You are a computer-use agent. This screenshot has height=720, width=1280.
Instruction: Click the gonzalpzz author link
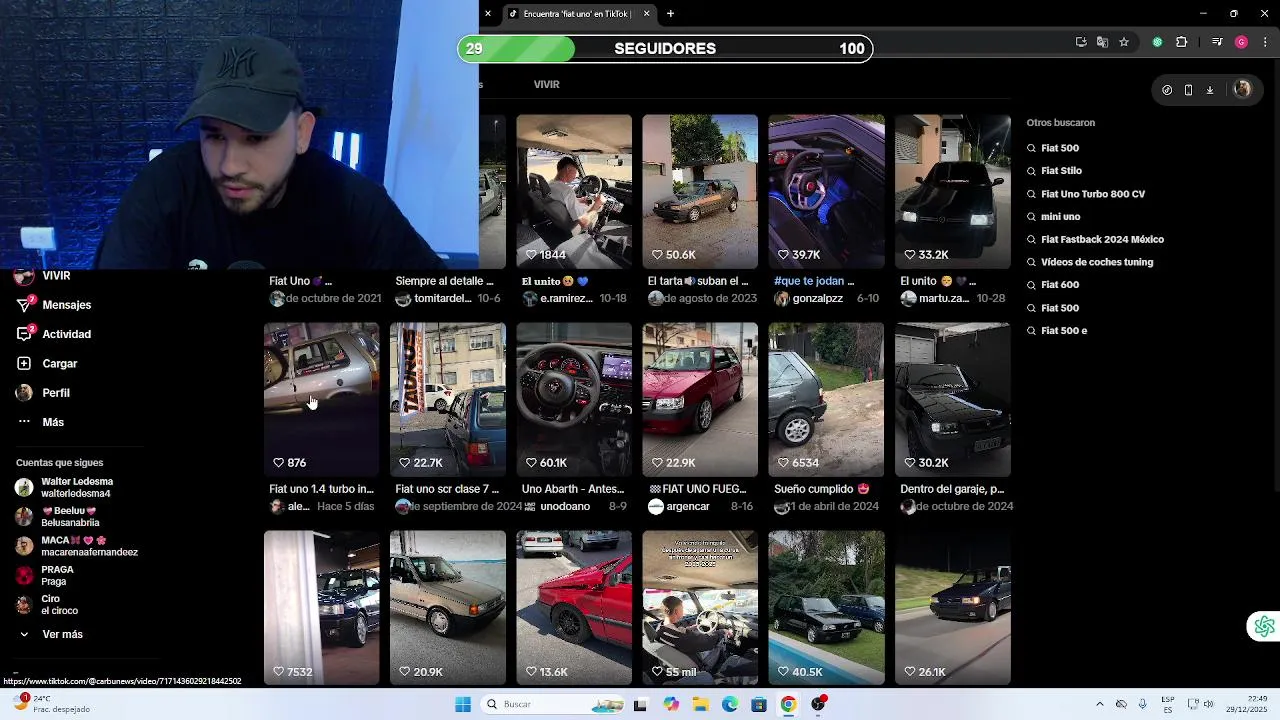[x=817, y=299]
